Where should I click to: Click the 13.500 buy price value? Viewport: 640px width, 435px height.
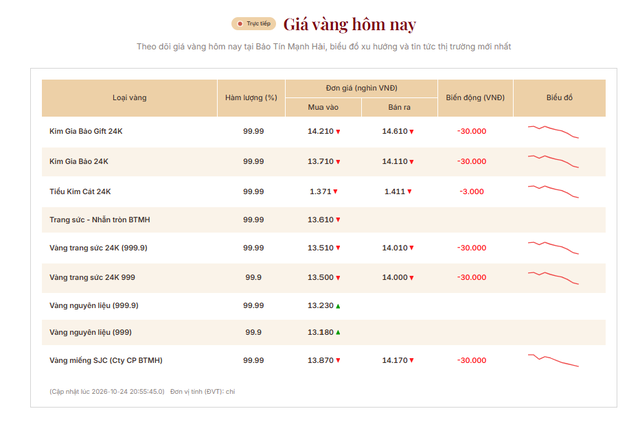coord(320,277)
